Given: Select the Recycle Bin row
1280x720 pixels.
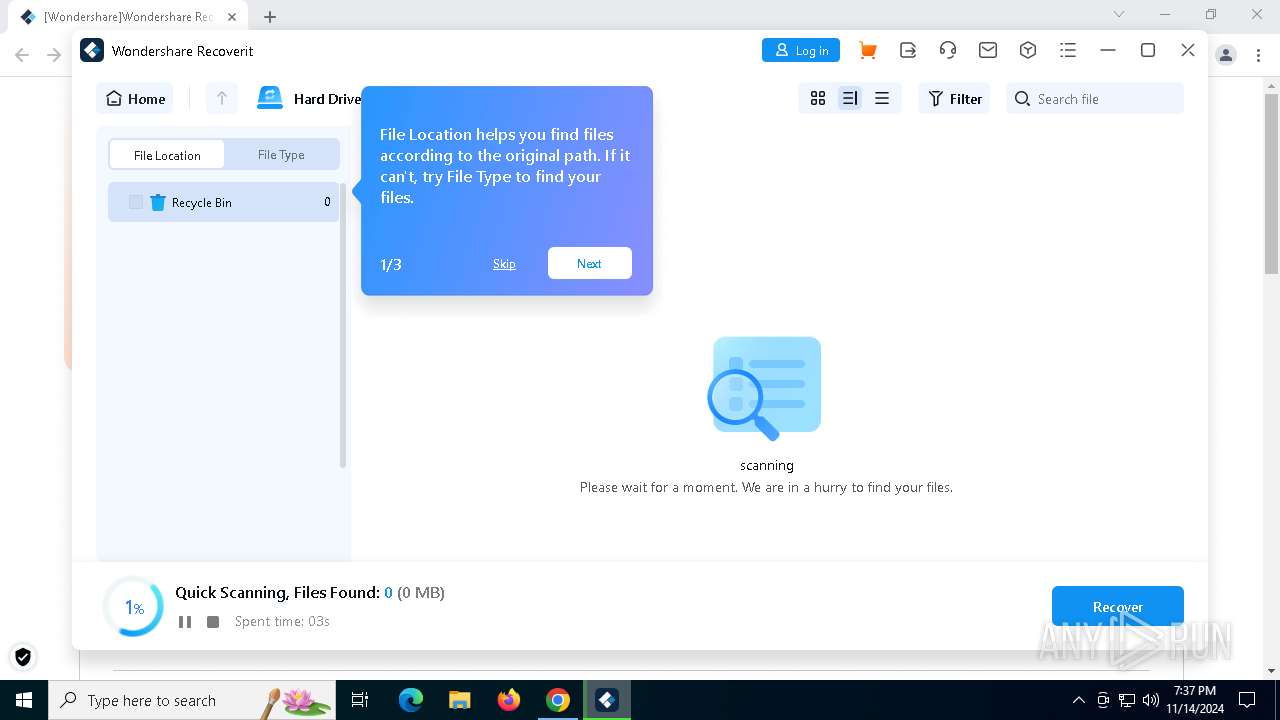Looking at the screenshot, I should (x=223, y=202).
